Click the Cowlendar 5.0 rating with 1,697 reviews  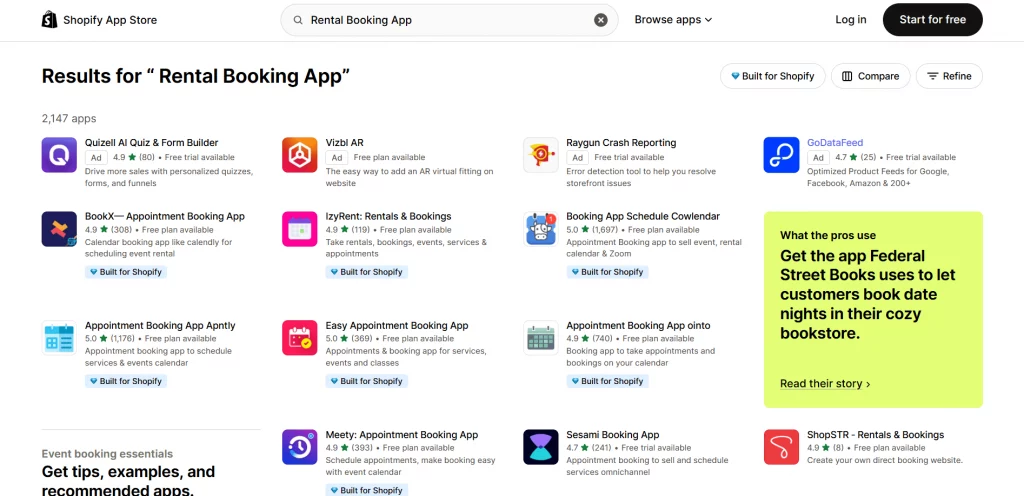point(592,230)
